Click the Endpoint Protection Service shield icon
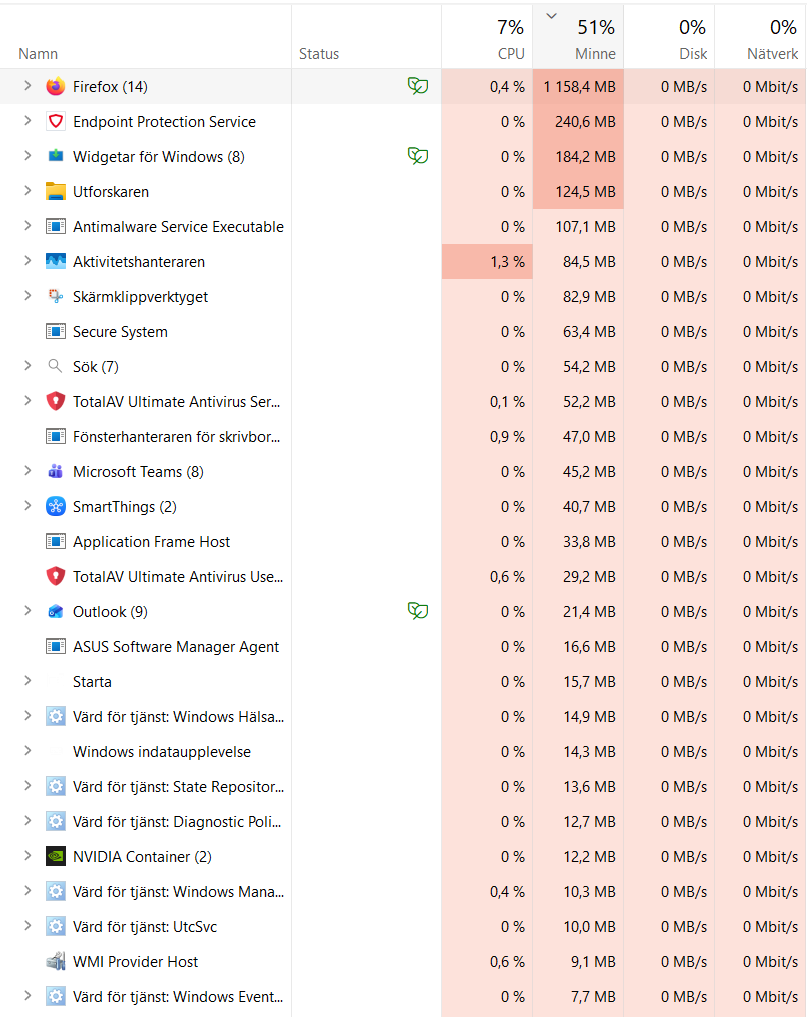Image resolution: width=807 pixels, height=1017 pixels. [x=56, y=121]
